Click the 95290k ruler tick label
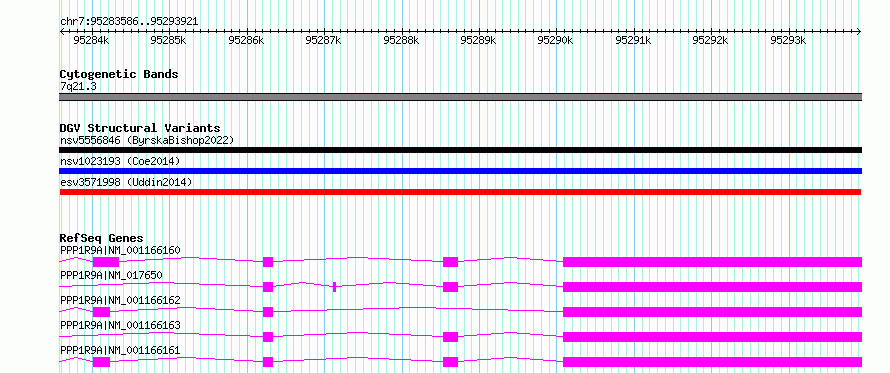 pyautogui.click(x=555, y=40)
